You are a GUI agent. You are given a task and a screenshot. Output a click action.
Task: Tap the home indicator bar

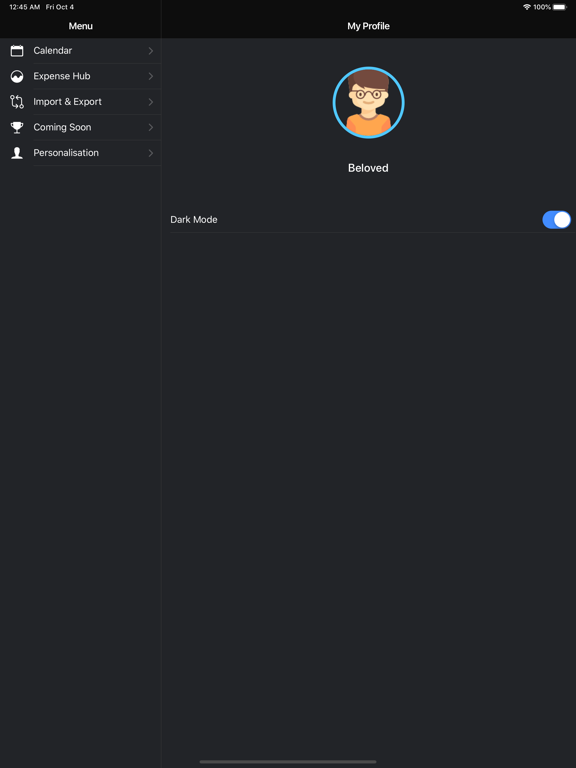288,762
